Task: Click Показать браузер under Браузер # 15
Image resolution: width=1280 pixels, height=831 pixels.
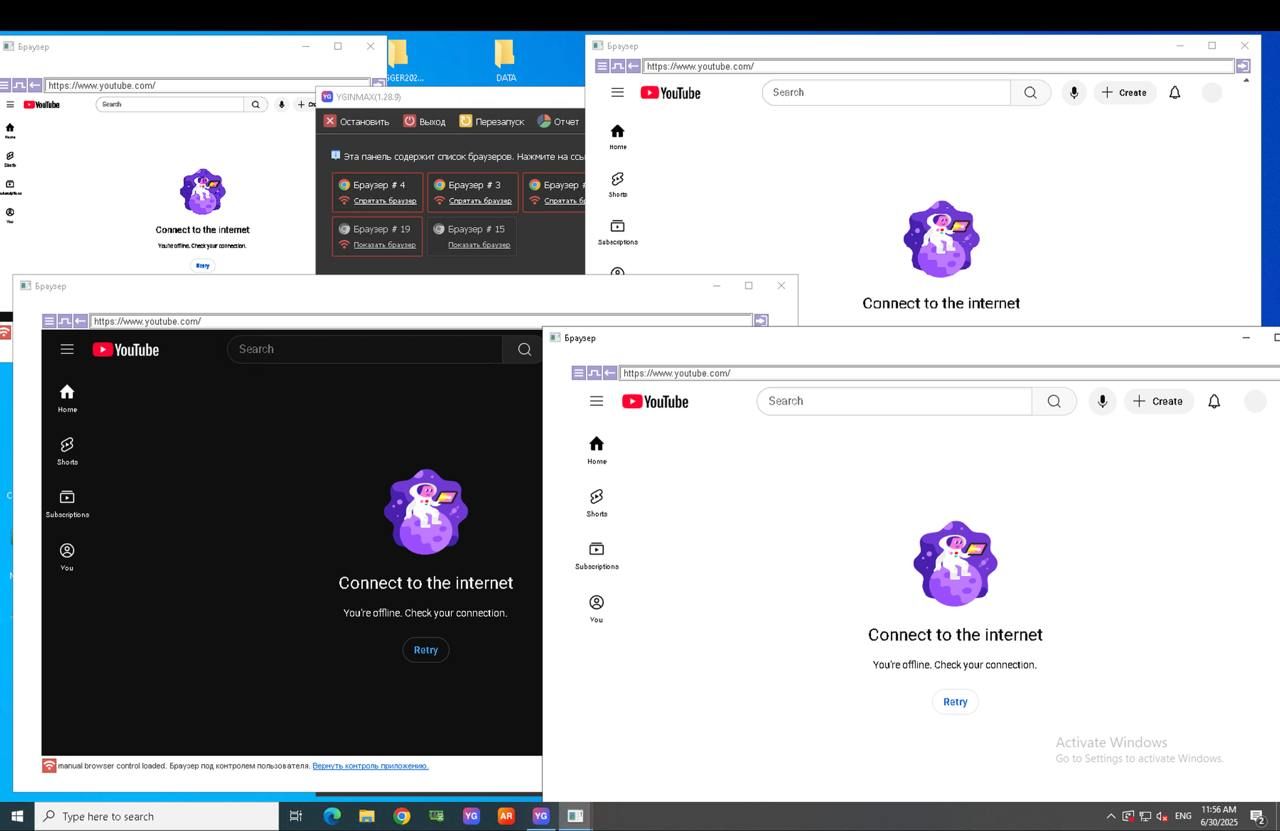Action: [x=479, y=245]
